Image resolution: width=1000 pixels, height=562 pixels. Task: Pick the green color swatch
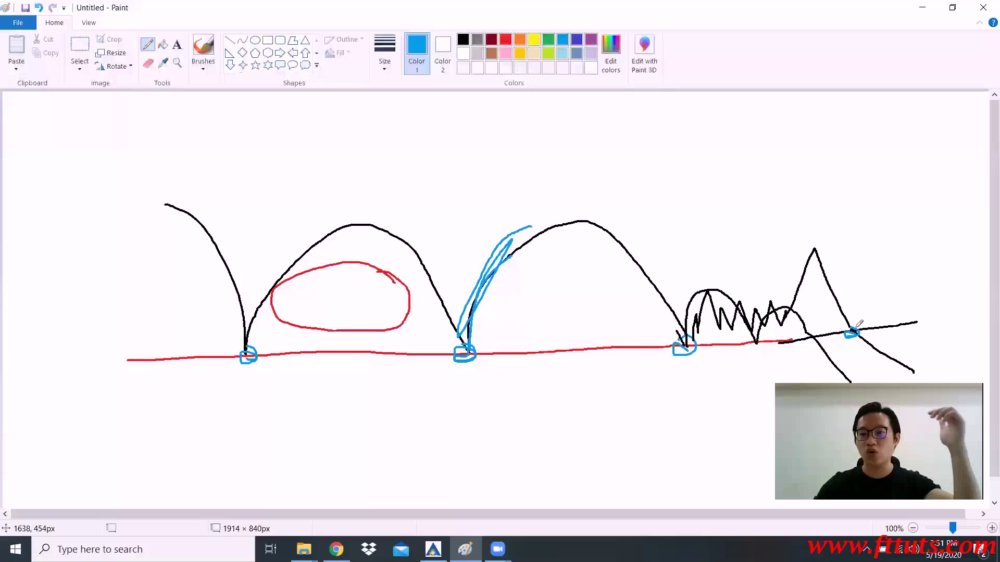point(548,40)
